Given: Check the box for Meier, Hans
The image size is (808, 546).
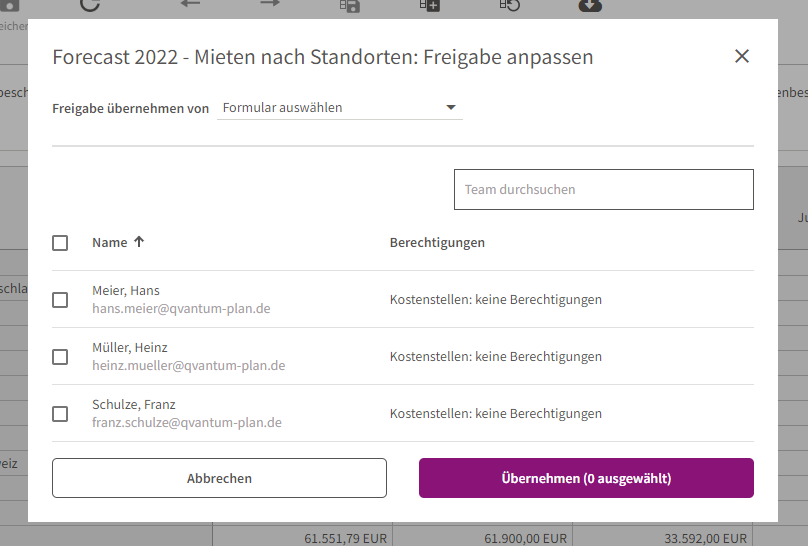Looking at the screenshot, I should coord(60,300).
